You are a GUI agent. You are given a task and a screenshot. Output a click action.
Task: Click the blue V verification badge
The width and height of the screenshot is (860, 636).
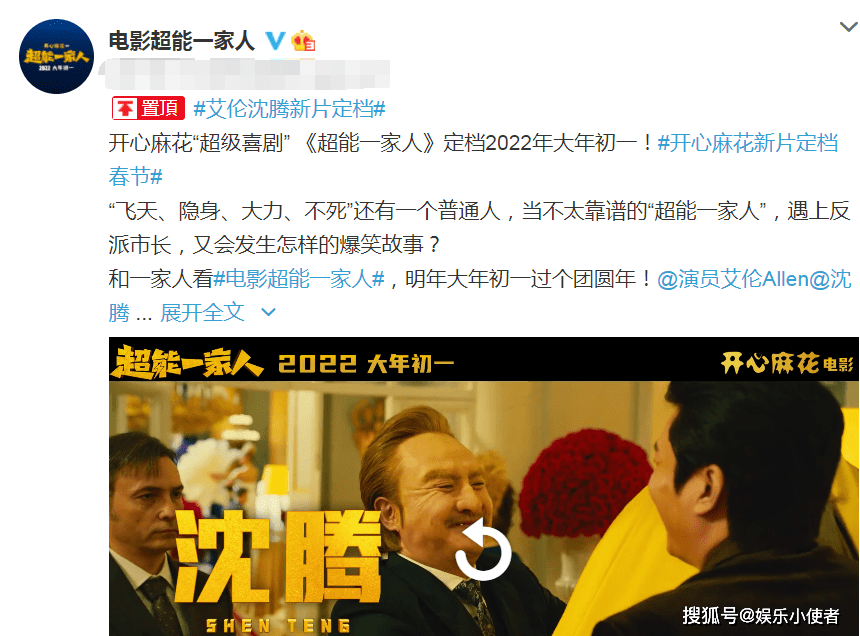(275, 41)
